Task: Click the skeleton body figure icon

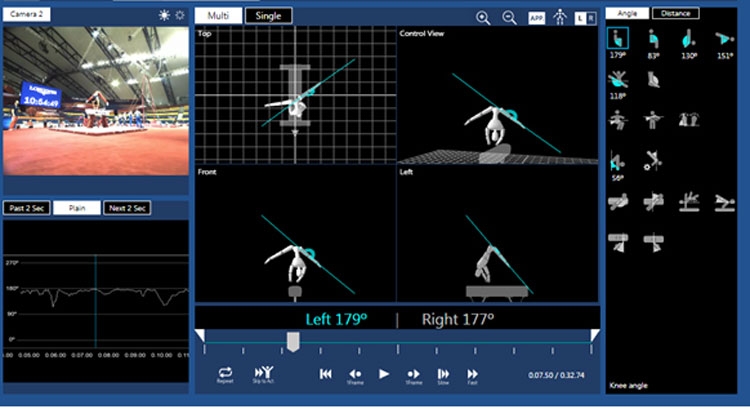Action: tap(560, 17)
